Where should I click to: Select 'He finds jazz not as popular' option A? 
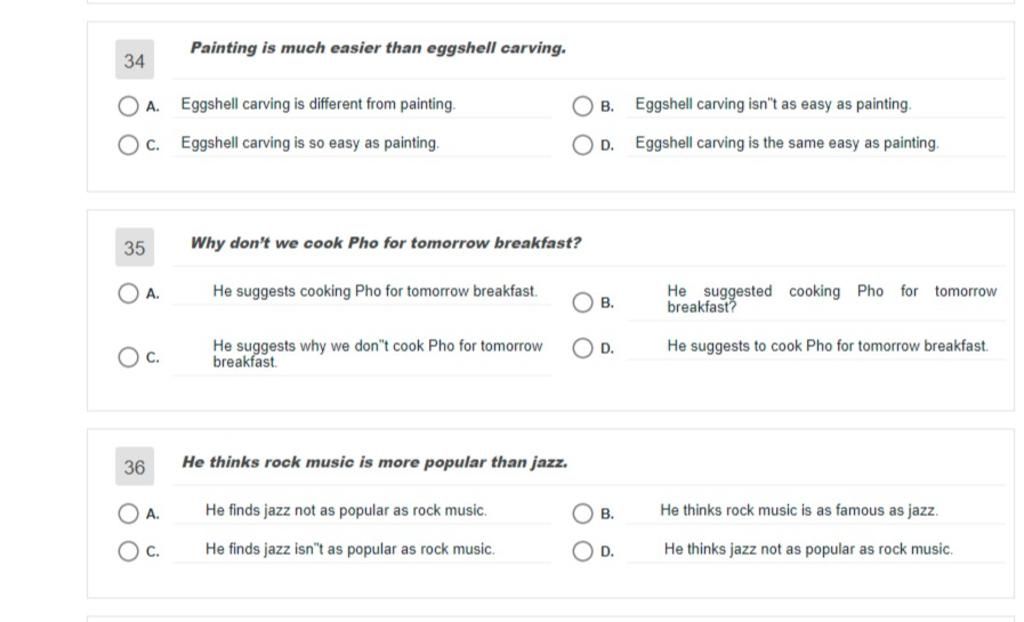128,513
